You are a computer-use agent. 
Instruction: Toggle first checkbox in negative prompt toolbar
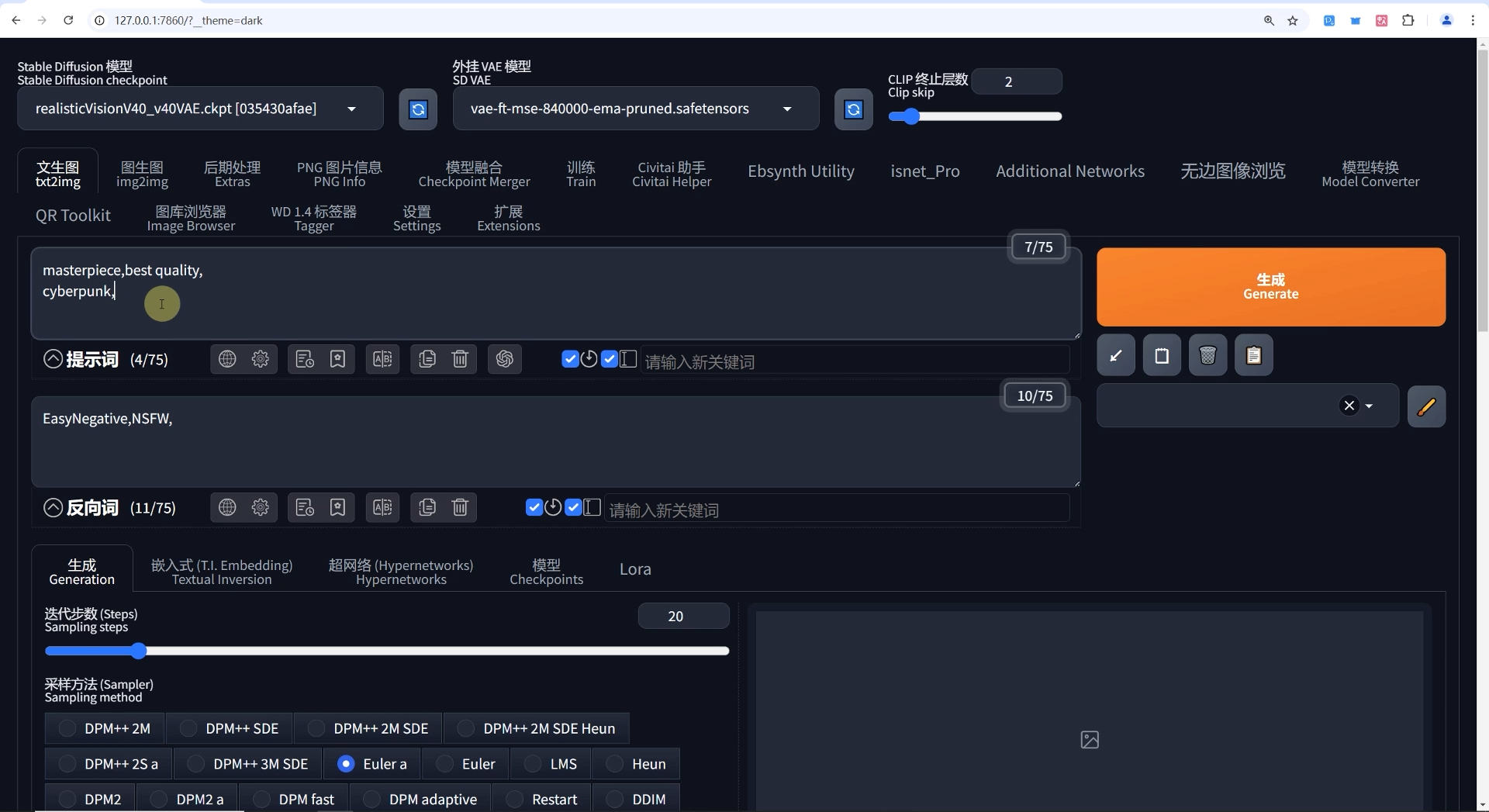(x=534, y=507)
